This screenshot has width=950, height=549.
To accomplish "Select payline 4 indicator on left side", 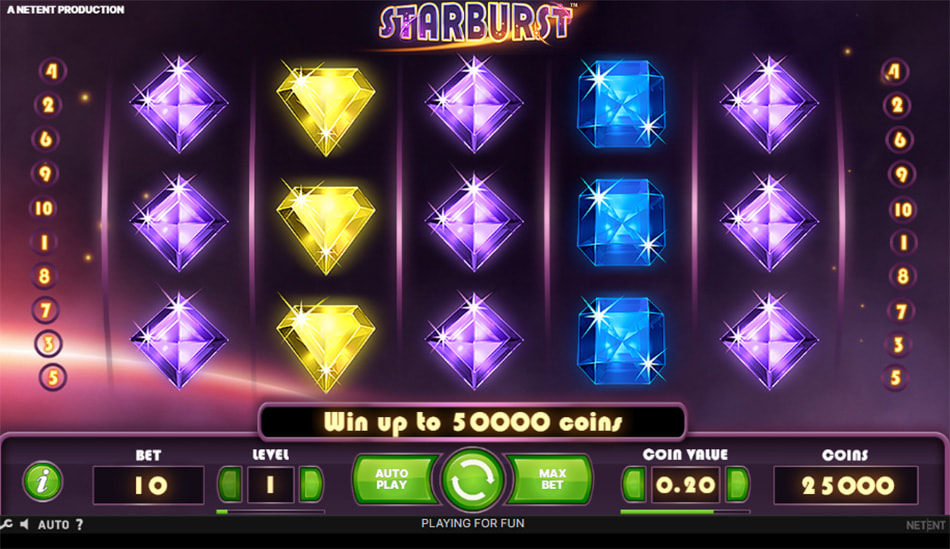I will [52, 71].
